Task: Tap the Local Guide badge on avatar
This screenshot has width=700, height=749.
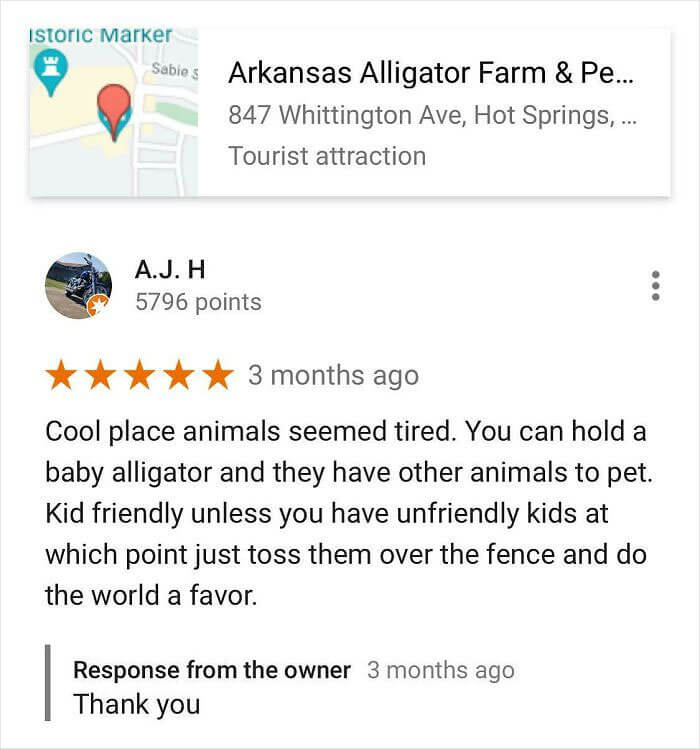Action: coord(98,306)
